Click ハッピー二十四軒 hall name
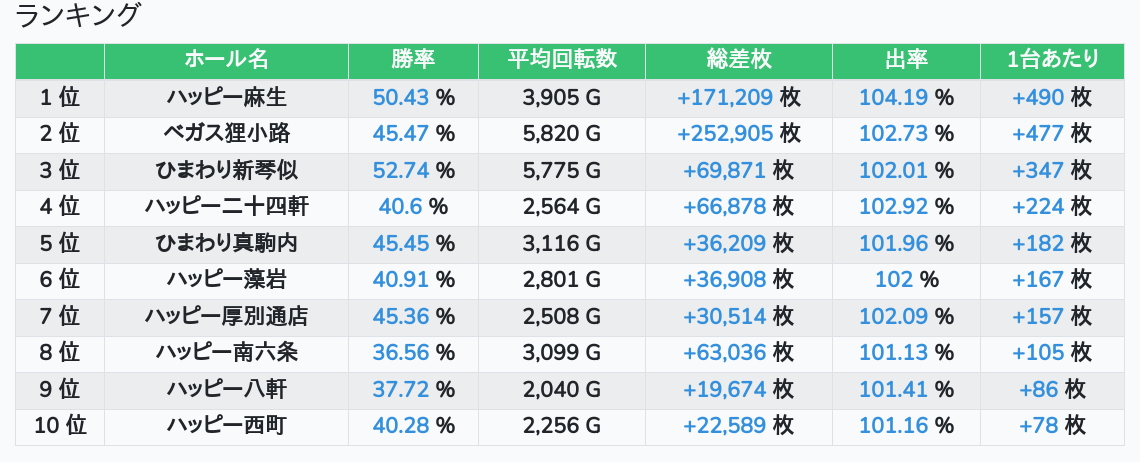The image size is (1140, 462). [226, 207]
